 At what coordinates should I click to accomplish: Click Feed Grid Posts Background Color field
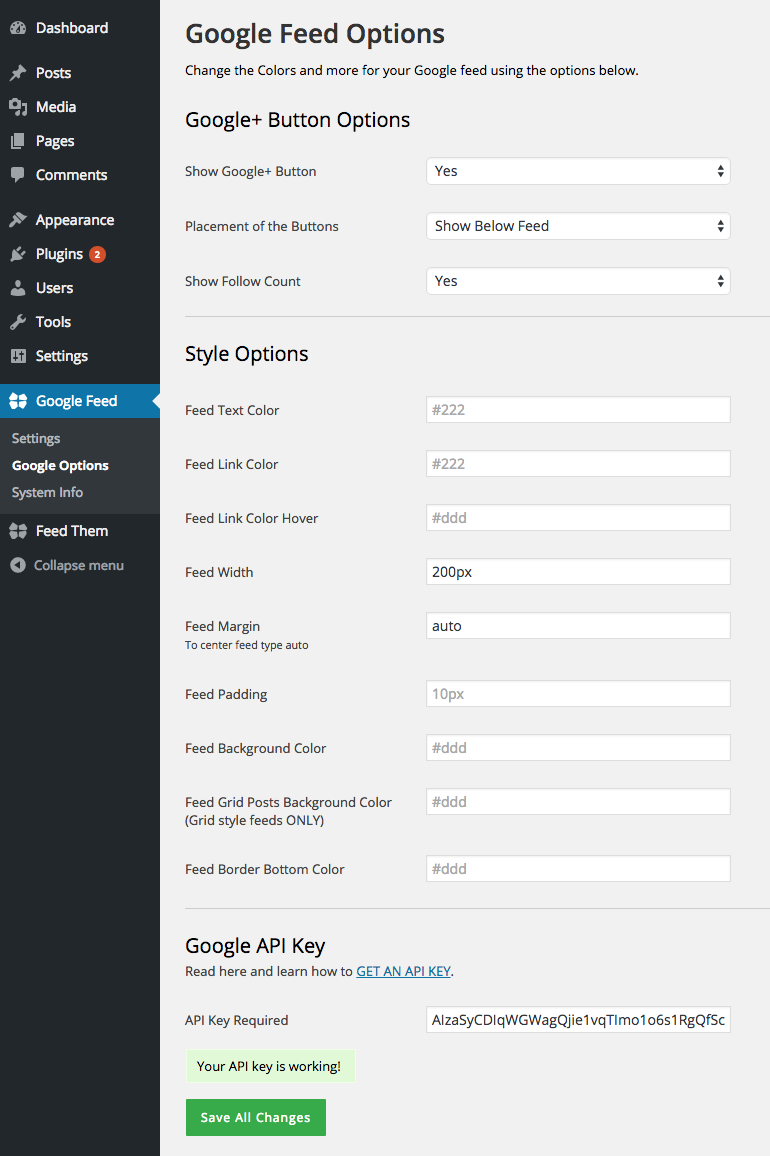click(x=578, y=801)
